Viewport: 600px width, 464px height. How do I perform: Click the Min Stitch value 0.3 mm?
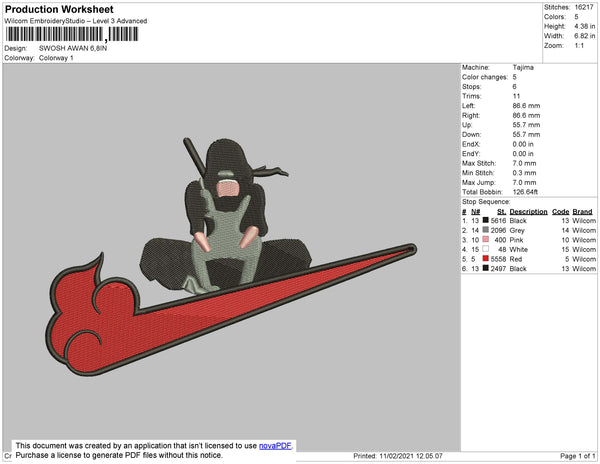click(524, 173)
